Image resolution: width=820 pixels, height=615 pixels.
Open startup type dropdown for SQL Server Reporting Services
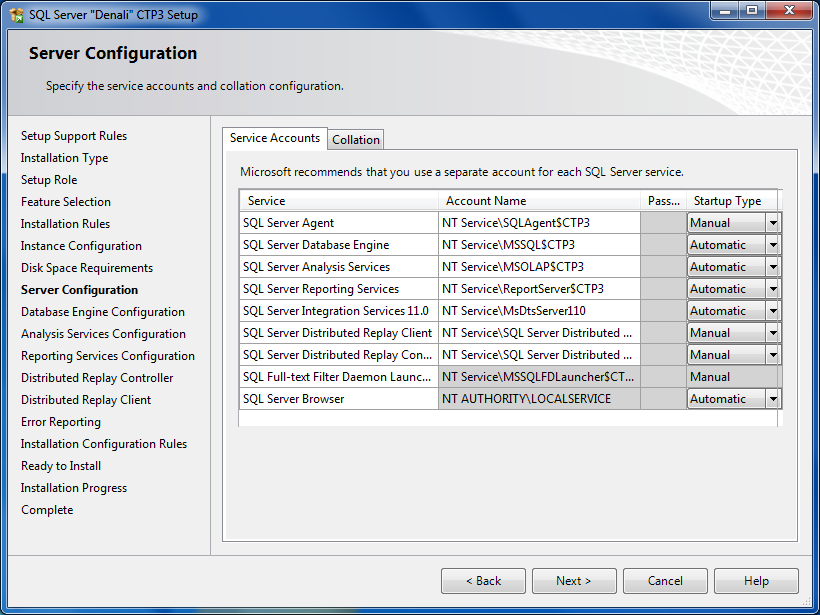coord(772,289)
